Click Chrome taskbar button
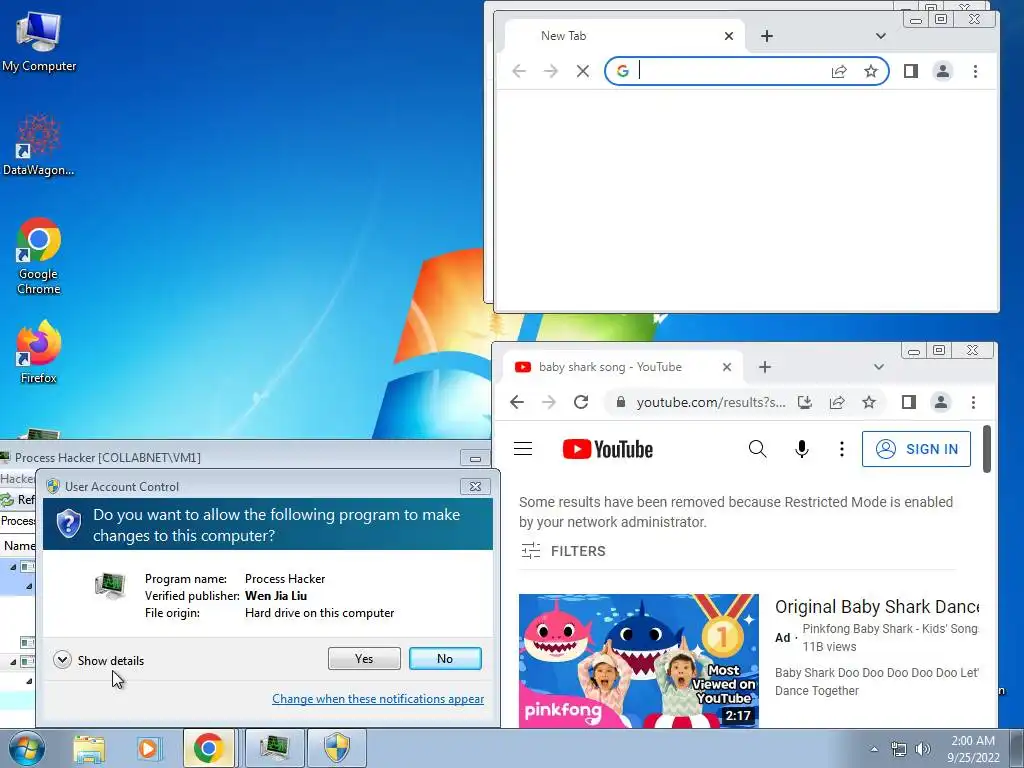Image resolution: width=1024 pixels, height=768 pixels. click(208, 748)
